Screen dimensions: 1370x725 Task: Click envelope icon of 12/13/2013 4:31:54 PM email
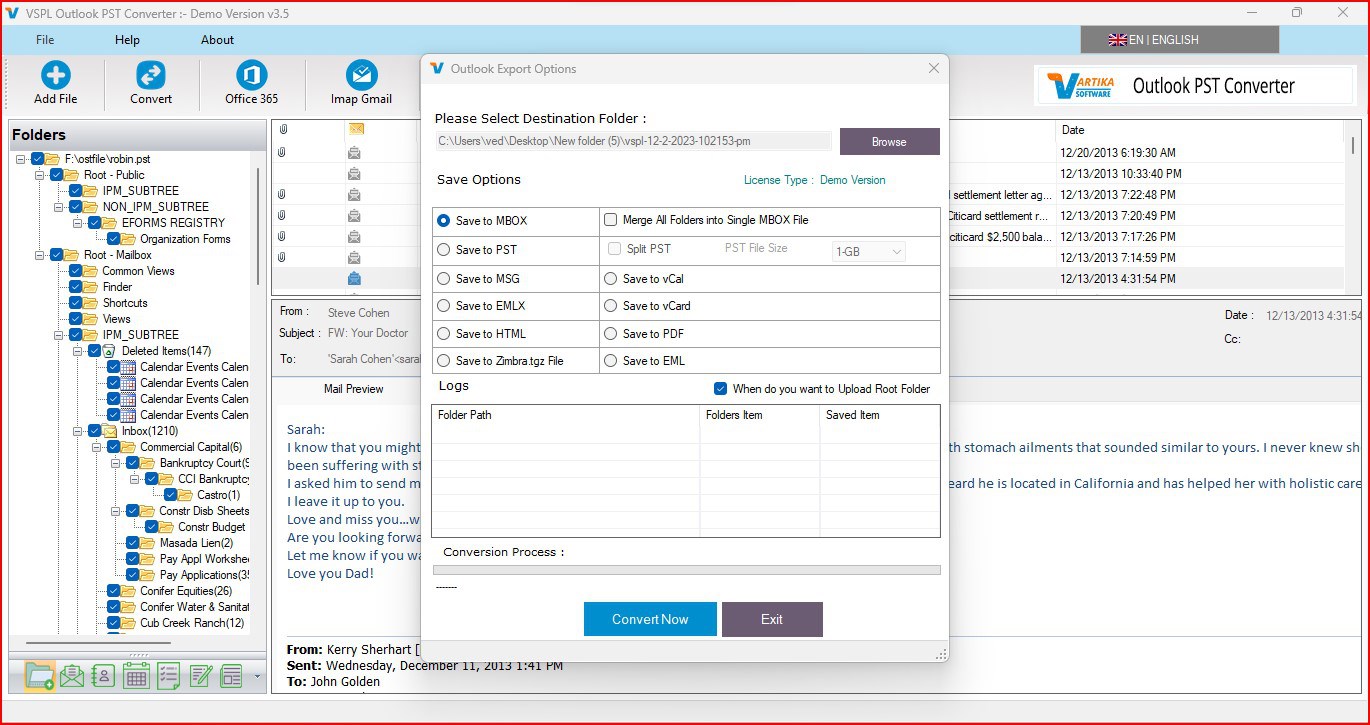(x=354, y=279)
